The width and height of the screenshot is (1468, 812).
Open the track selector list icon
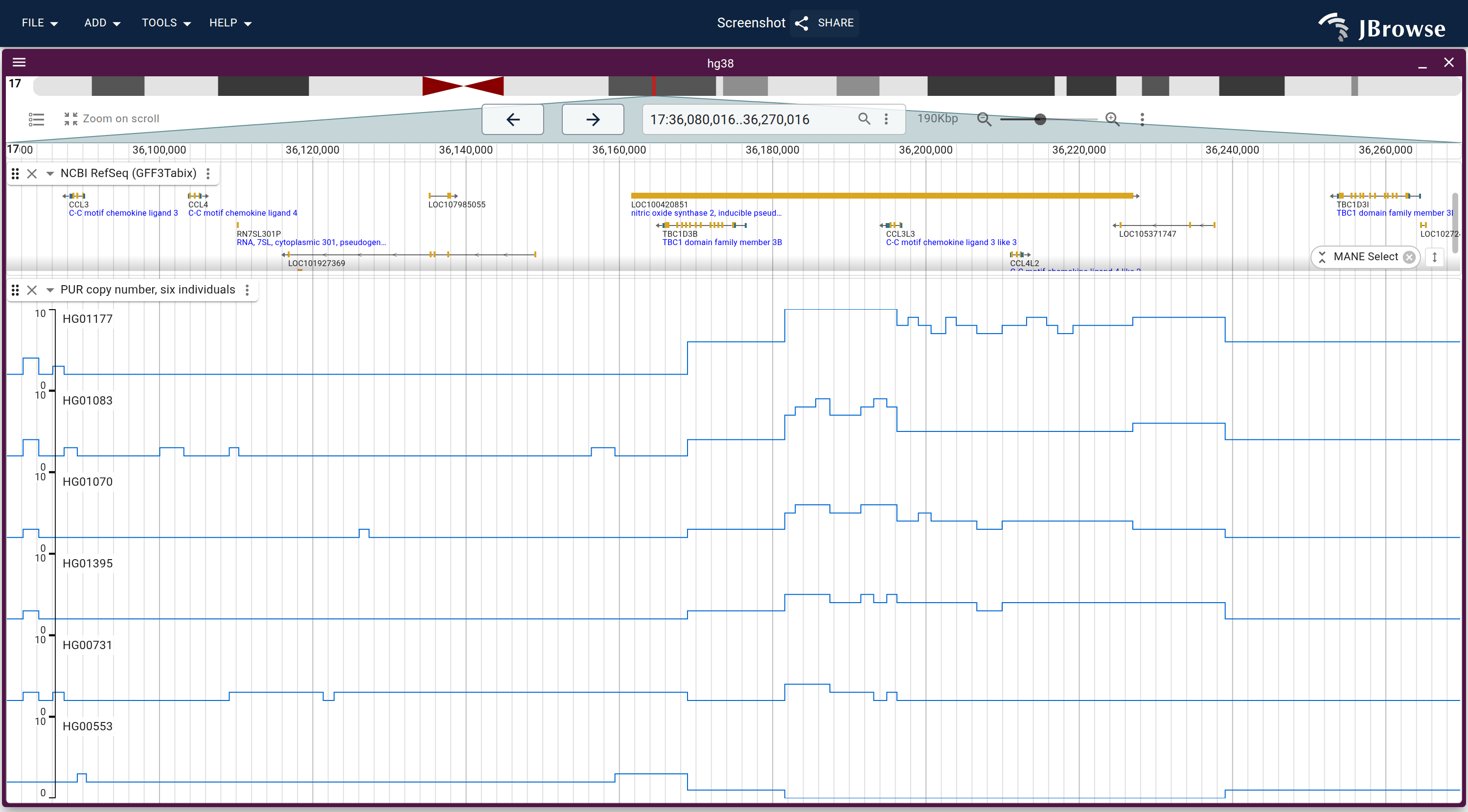coord(37,119)
